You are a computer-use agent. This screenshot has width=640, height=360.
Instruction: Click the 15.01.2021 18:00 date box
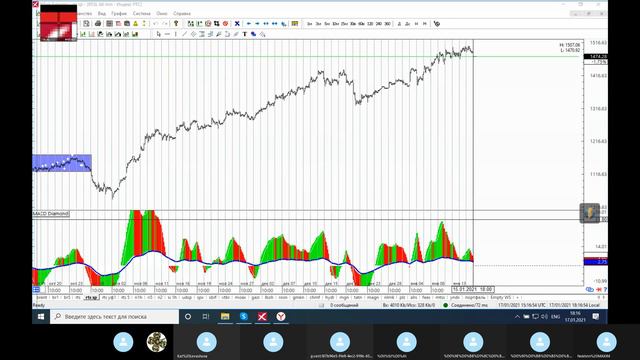pos(473,289)
